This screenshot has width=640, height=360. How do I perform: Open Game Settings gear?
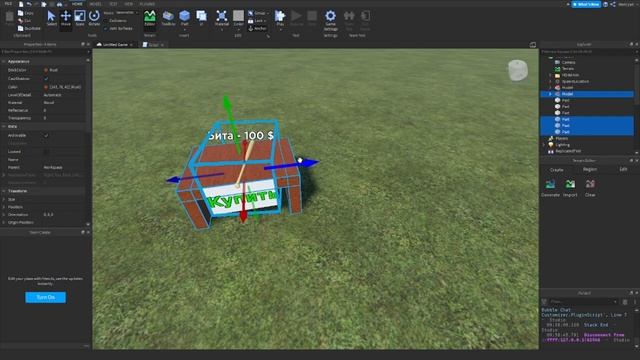330,20
